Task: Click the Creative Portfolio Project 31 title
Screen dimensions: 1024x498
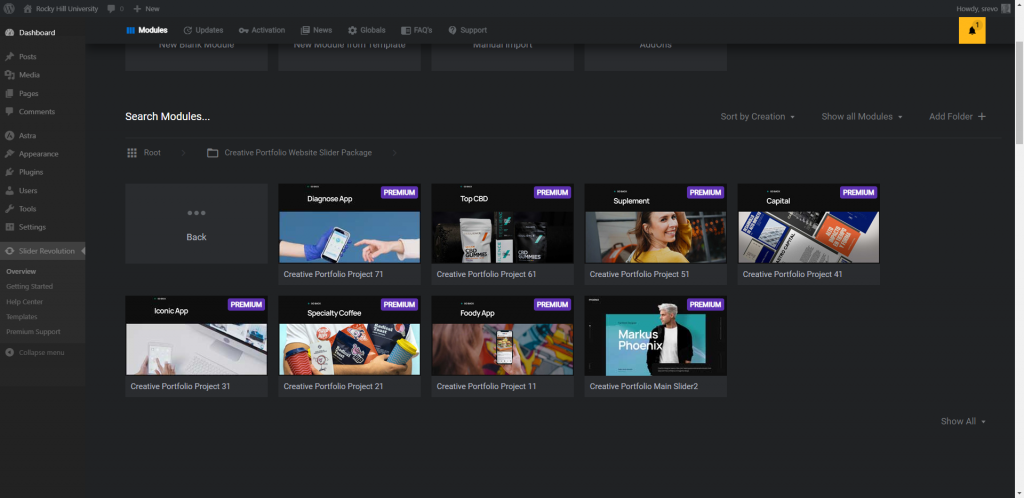Action: coord(180,386)
